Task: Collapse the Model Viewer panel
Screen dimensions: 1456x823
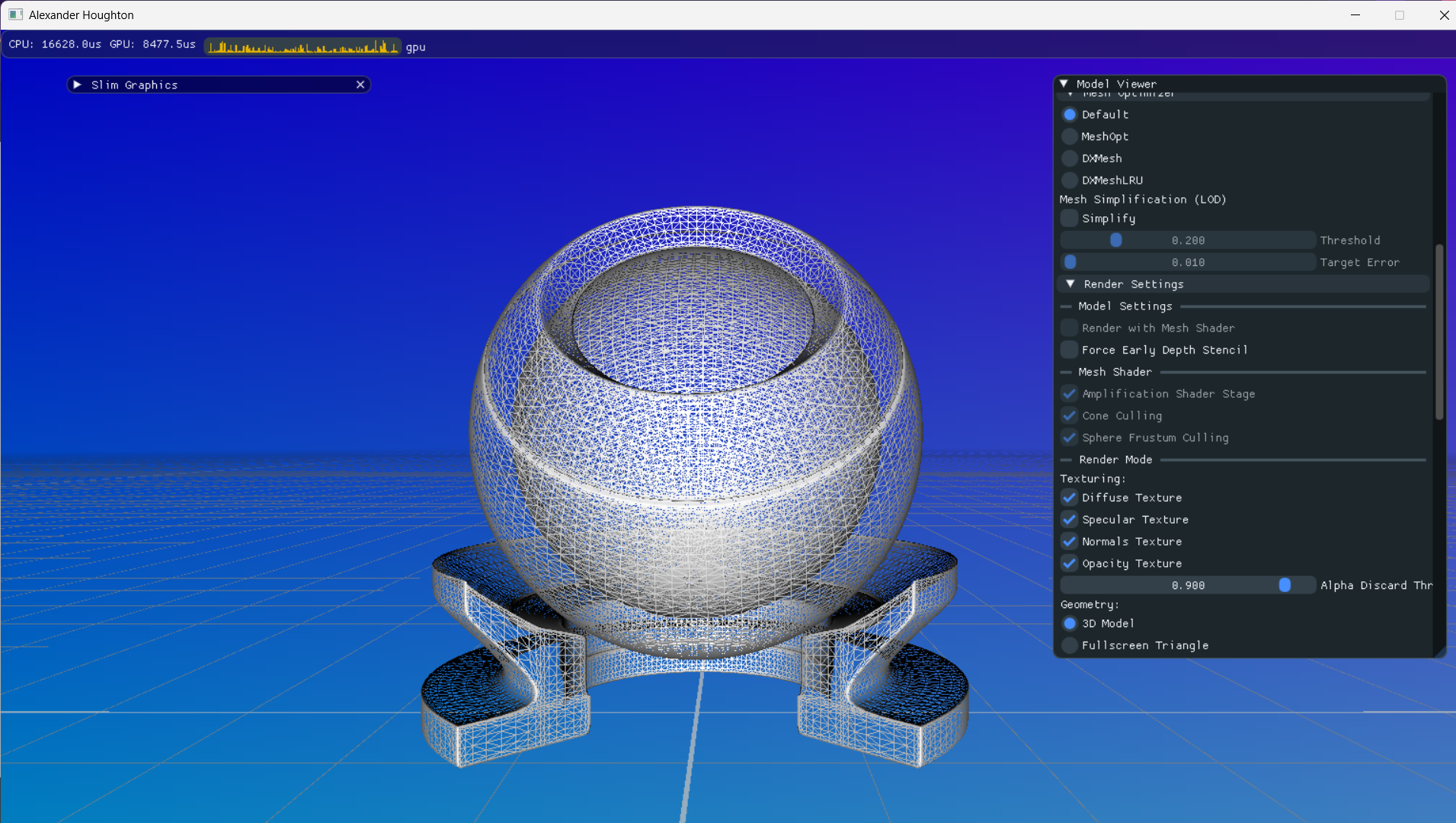Action: 1064,84
